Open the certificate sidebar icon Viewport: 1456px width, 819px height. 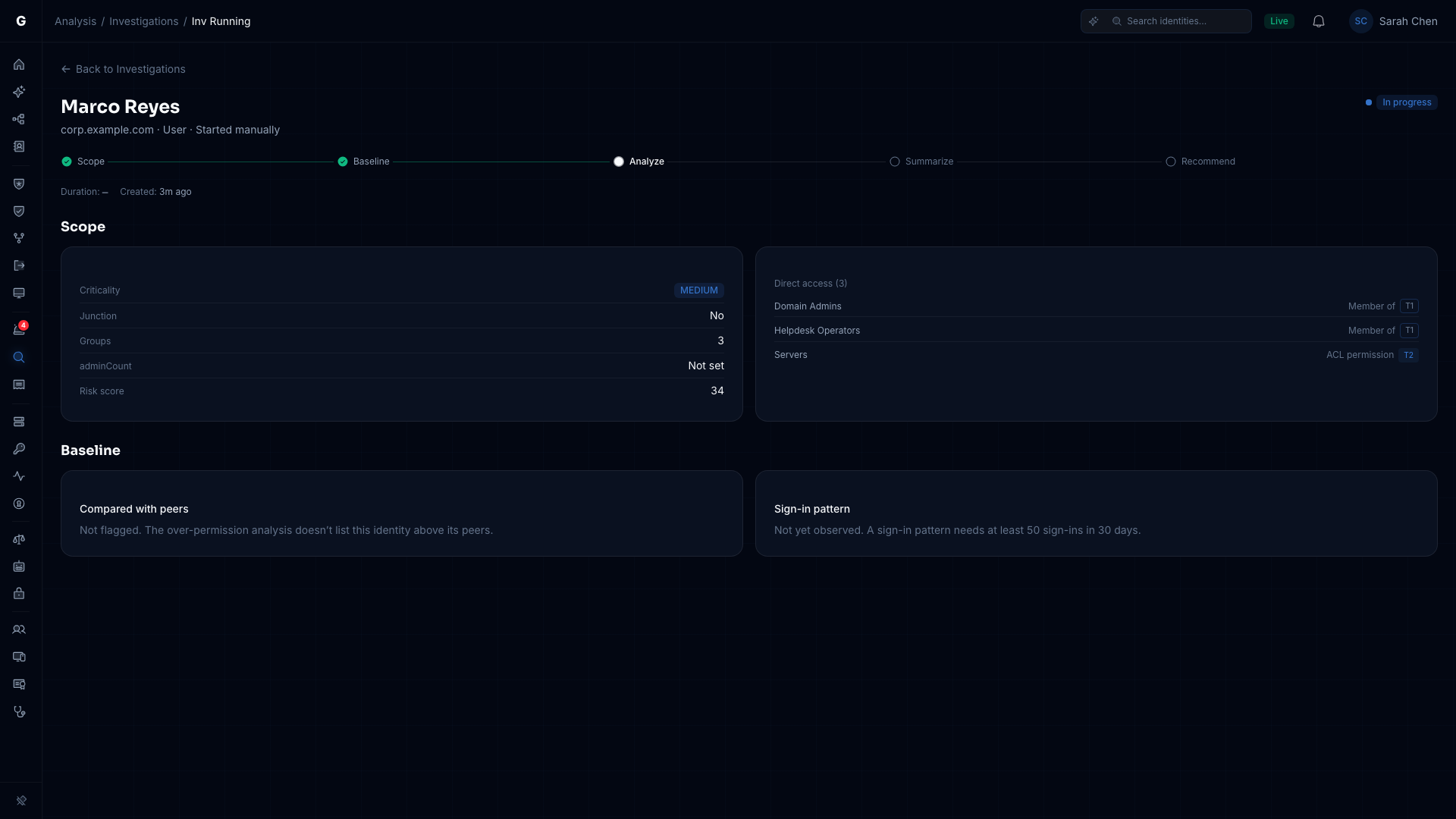click(x=19, y=684)
